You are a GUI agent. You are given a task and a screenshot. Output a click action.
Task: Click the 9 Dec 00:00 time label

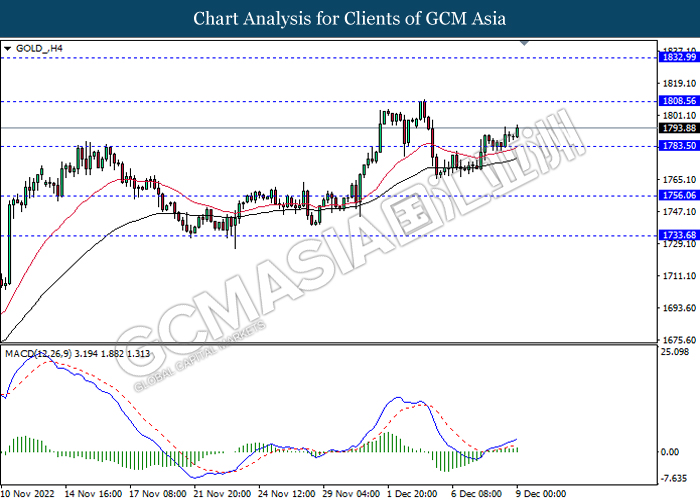tap(542, 494)
